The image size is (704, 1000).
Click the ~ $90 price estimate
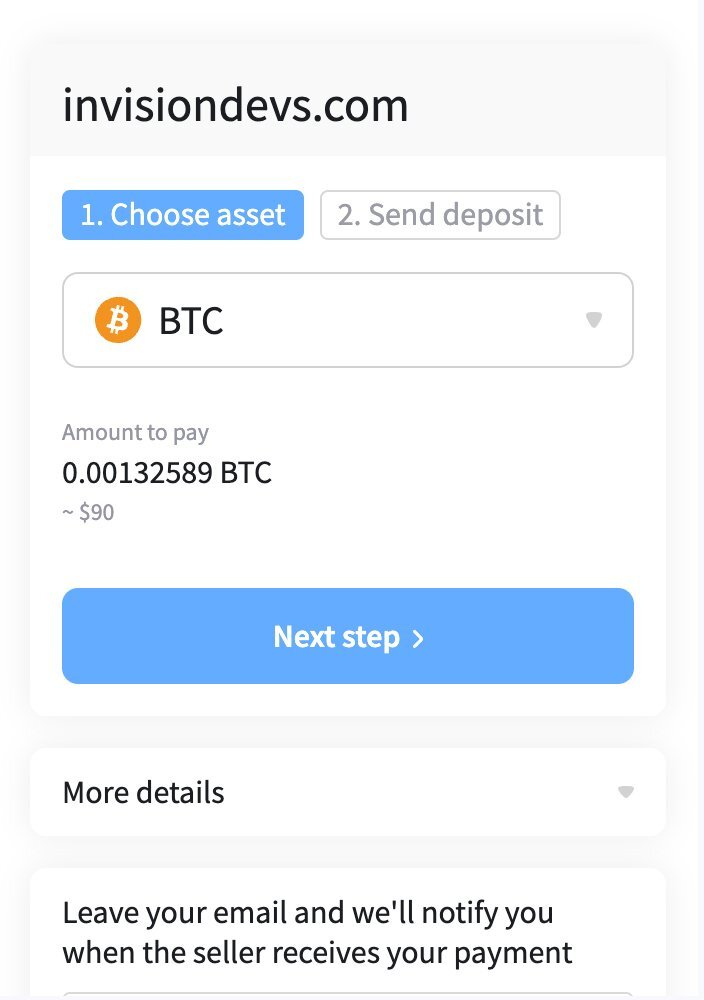88,513
